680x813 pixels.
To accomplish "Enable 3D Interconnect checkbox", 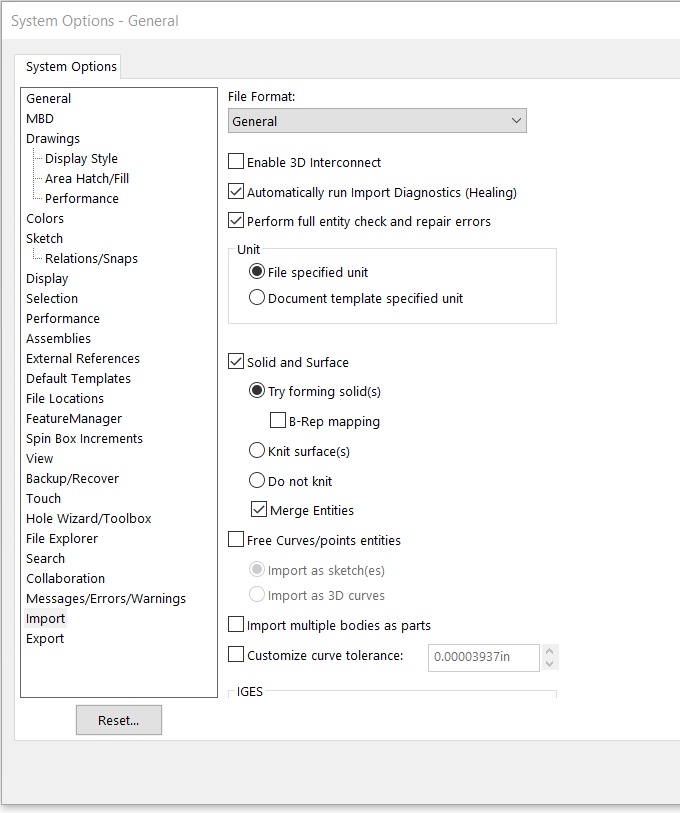I will [x=236, y=162].
